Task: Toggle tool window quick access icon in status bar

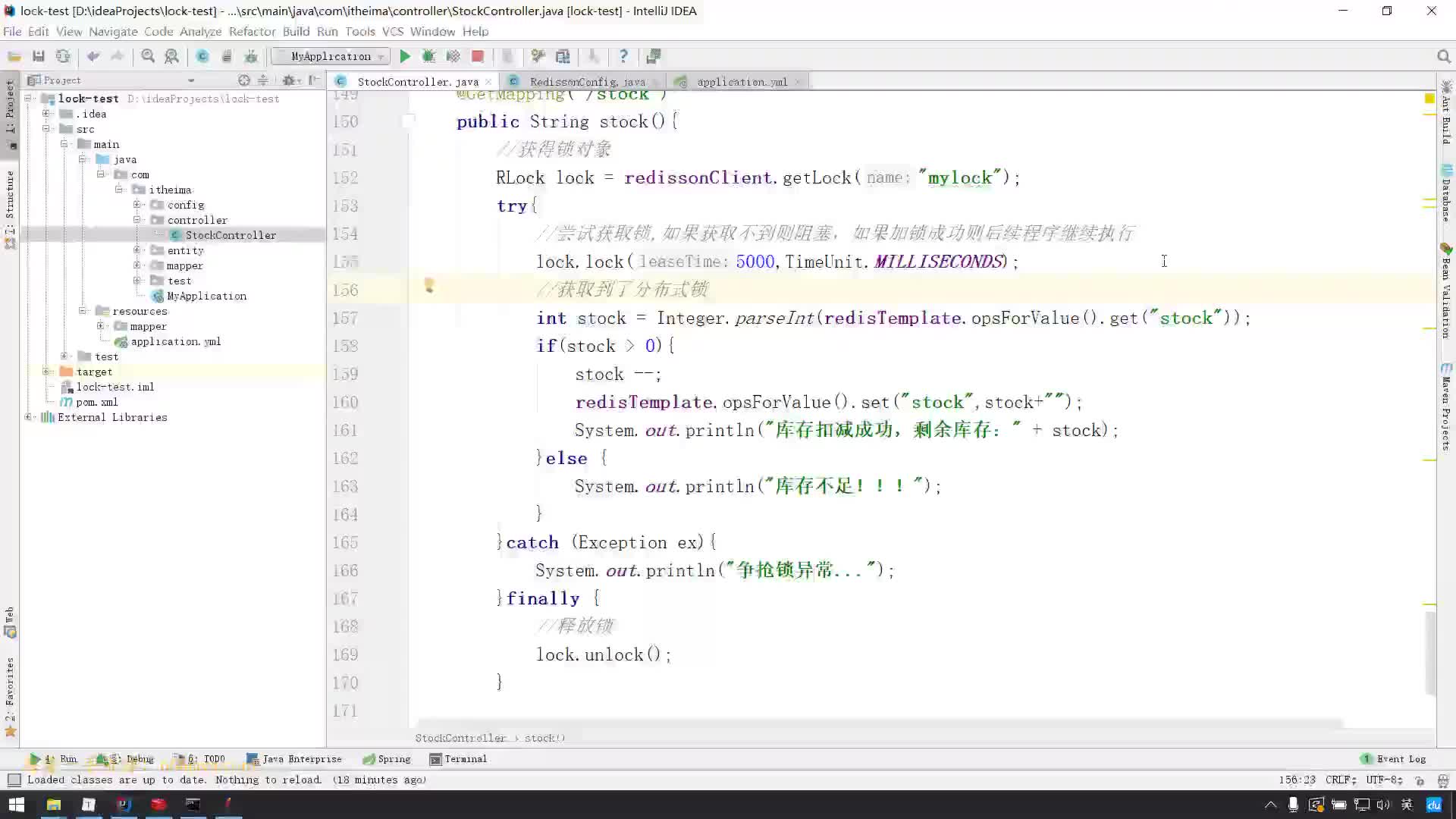Action: point(14,780)
